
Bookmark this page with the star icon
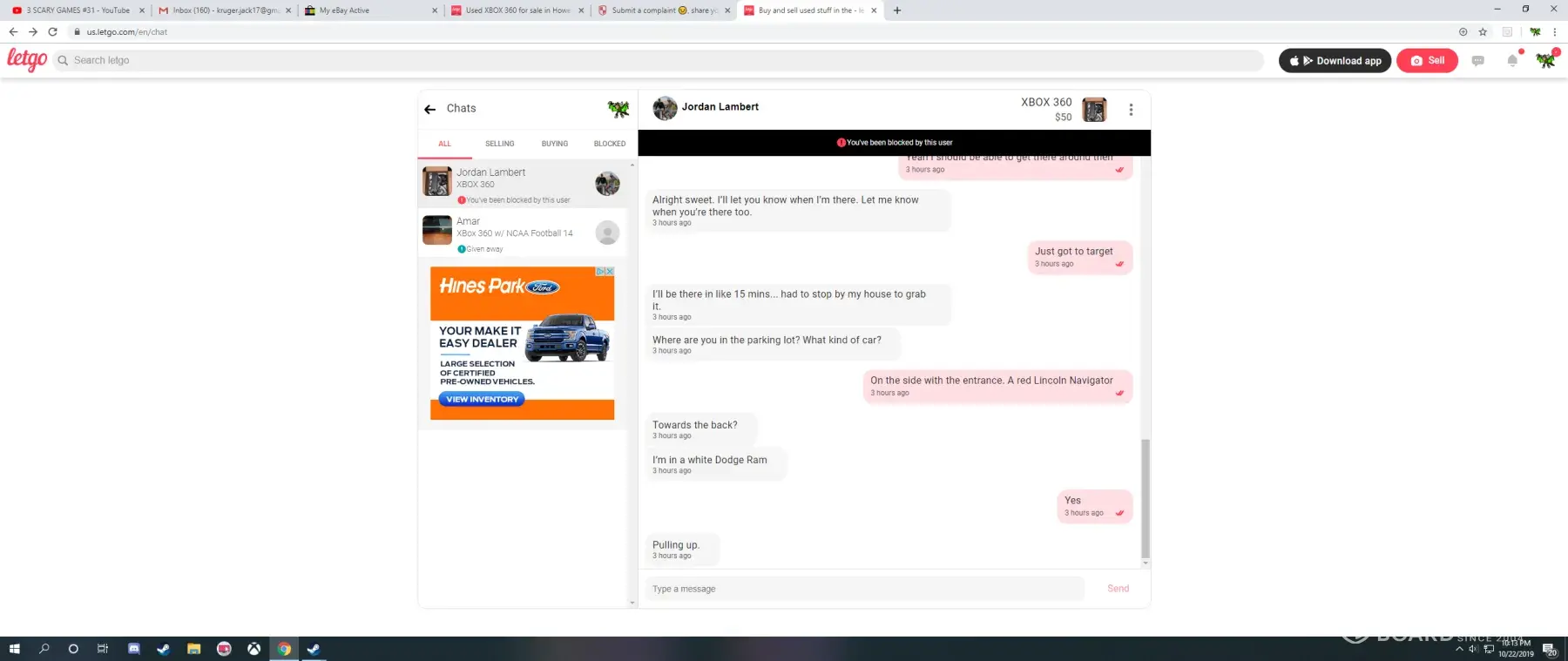point(1483,32)
